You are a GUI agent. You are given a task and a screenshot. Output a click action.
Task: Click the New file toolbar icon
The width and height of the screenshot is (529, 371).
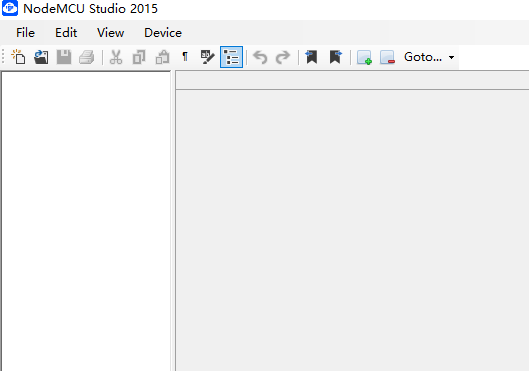coord(18,57)
